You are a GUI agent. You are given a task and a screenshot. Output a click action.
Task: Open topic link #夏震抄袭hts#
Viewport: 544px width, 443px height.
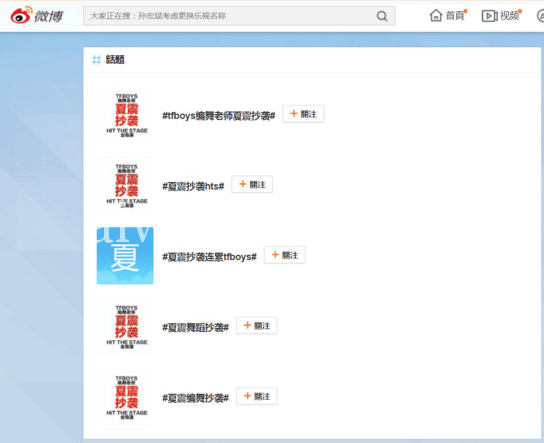pos(193,186)
